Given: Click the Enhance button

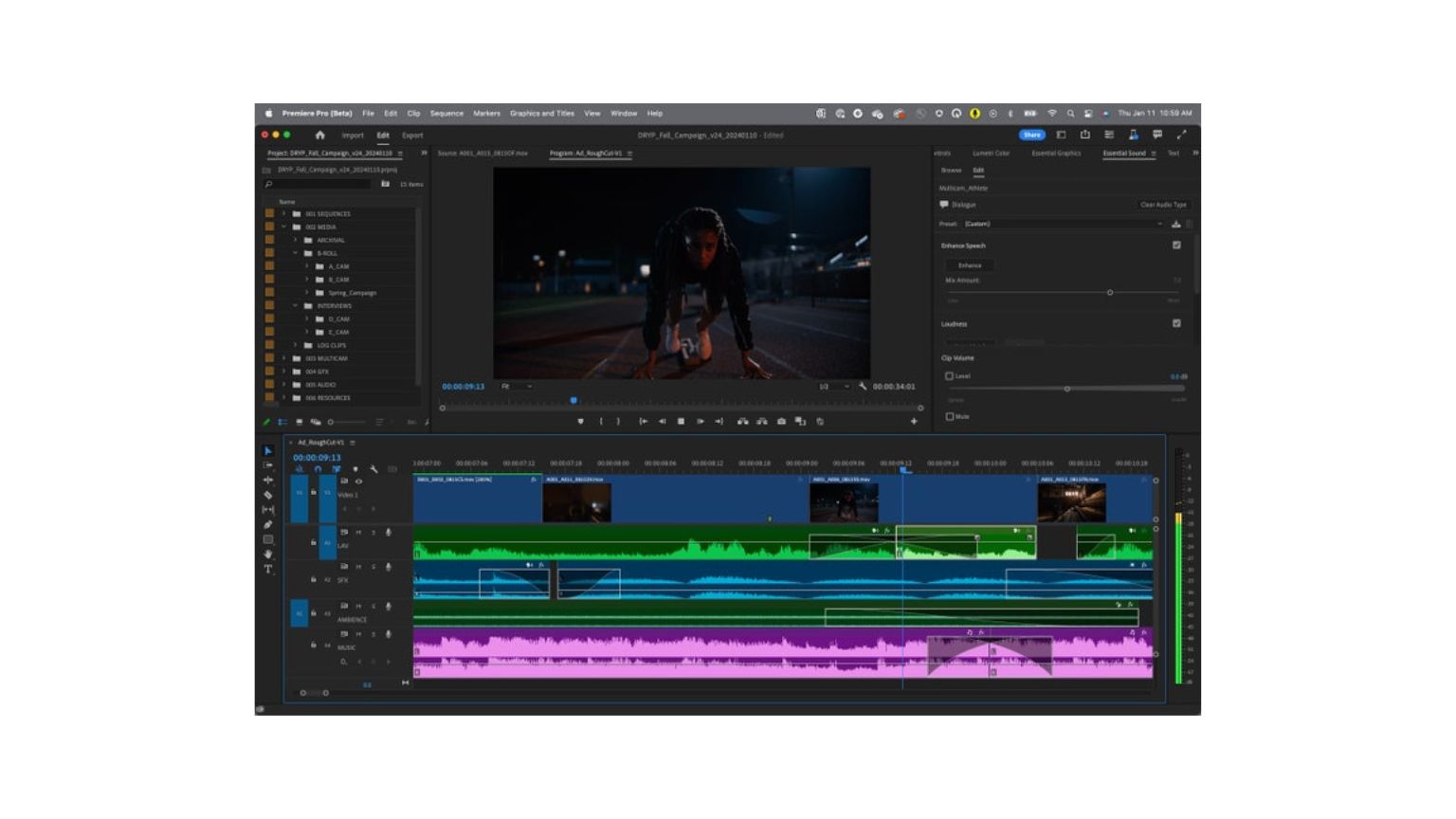Looking at the screenshot, I should pyautogui.click(x=970, y=265).
